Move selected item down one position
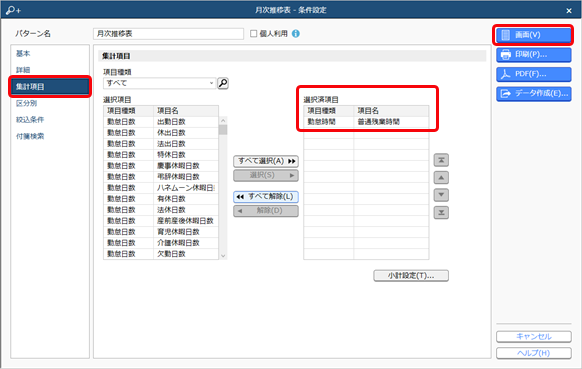The width and height of the screenshot is (582, 369). 441,195
